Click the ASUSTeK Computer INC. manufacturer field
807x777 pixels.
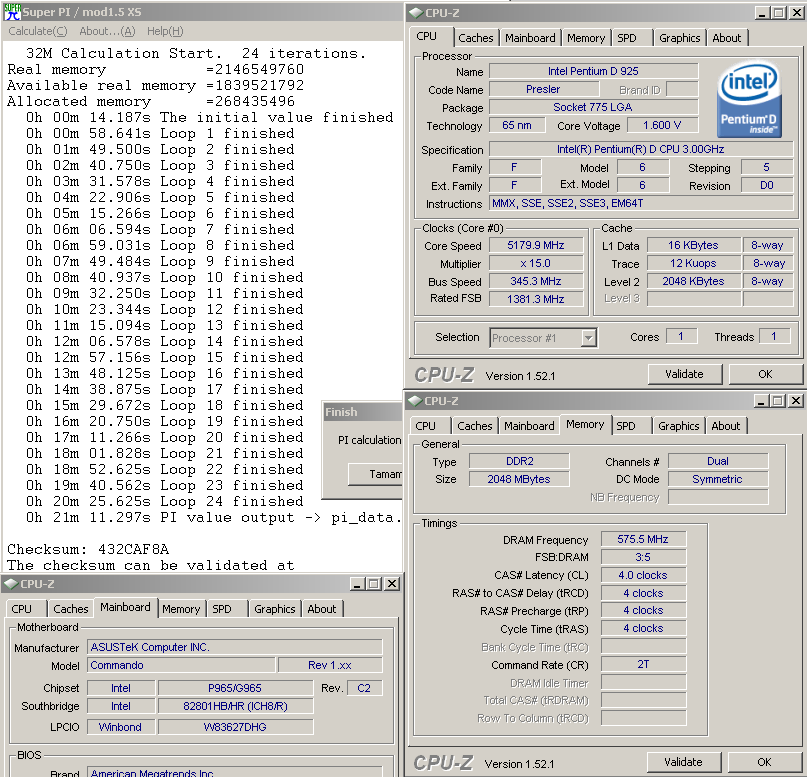pos(235,647)
